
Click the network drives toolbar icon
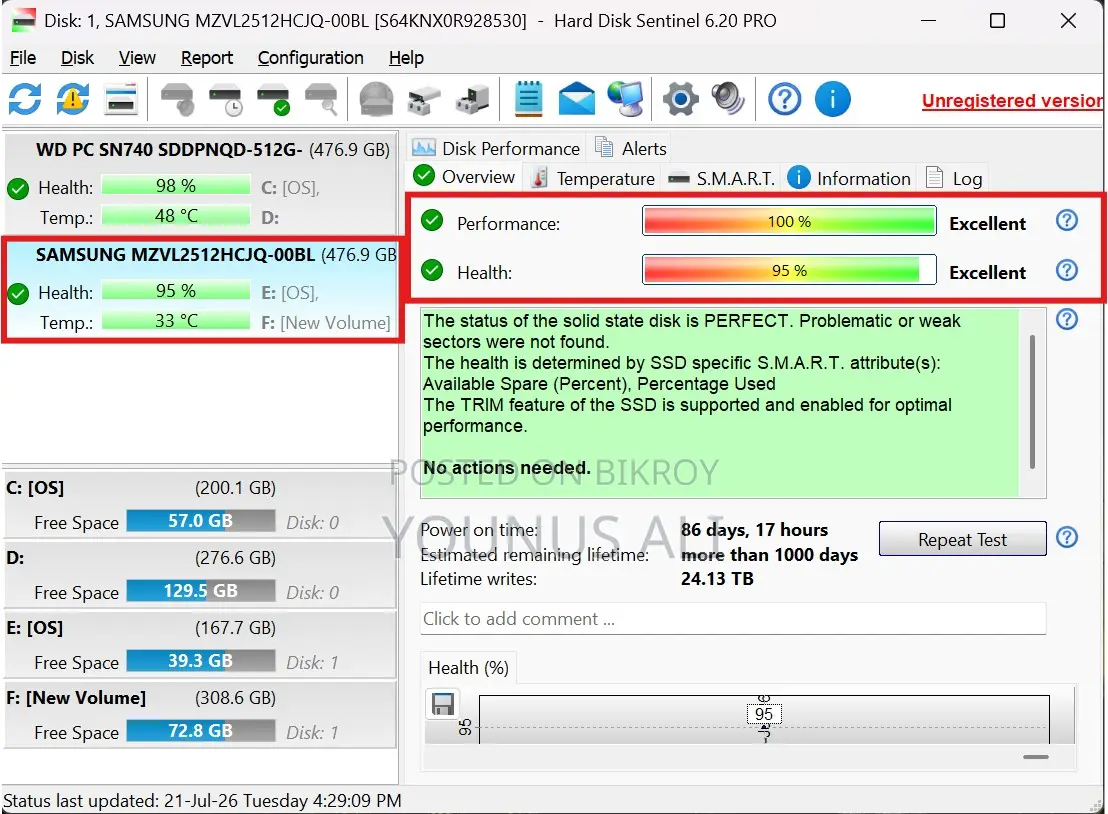pyautogui.click(x=424, y=99)
